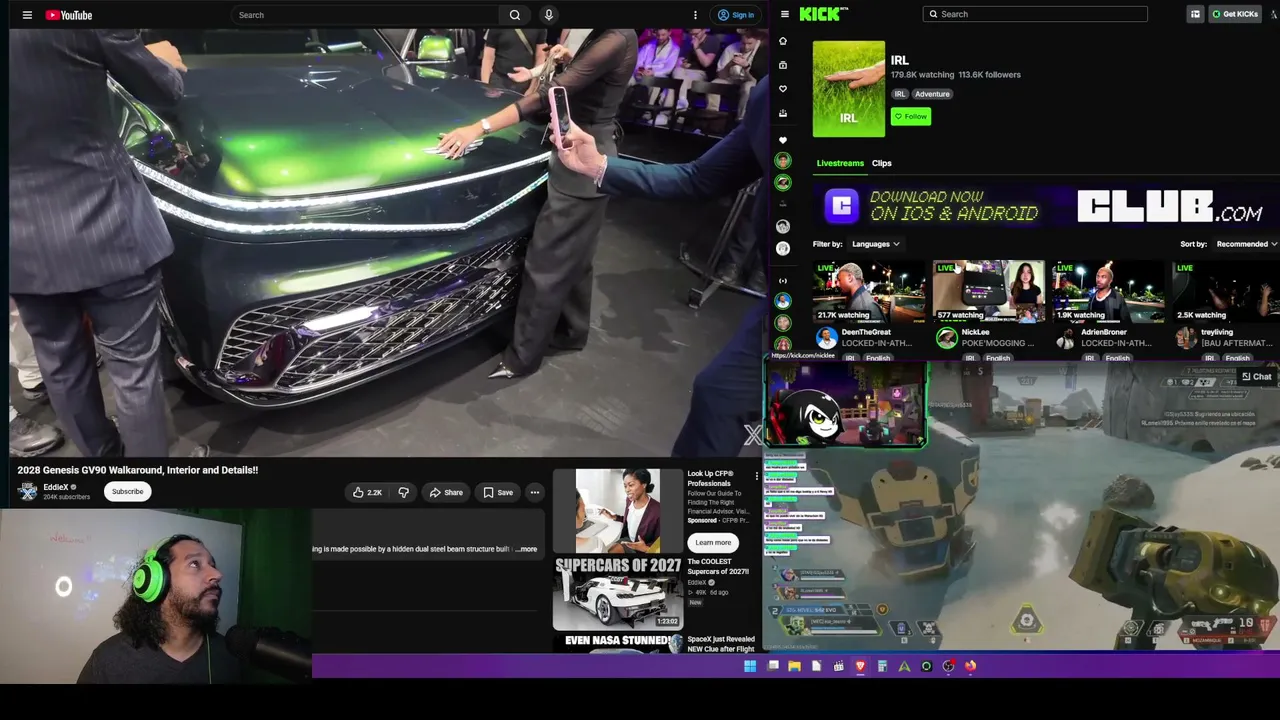Open the Chat panel toggle
1280x720 pixels.
1256,377
